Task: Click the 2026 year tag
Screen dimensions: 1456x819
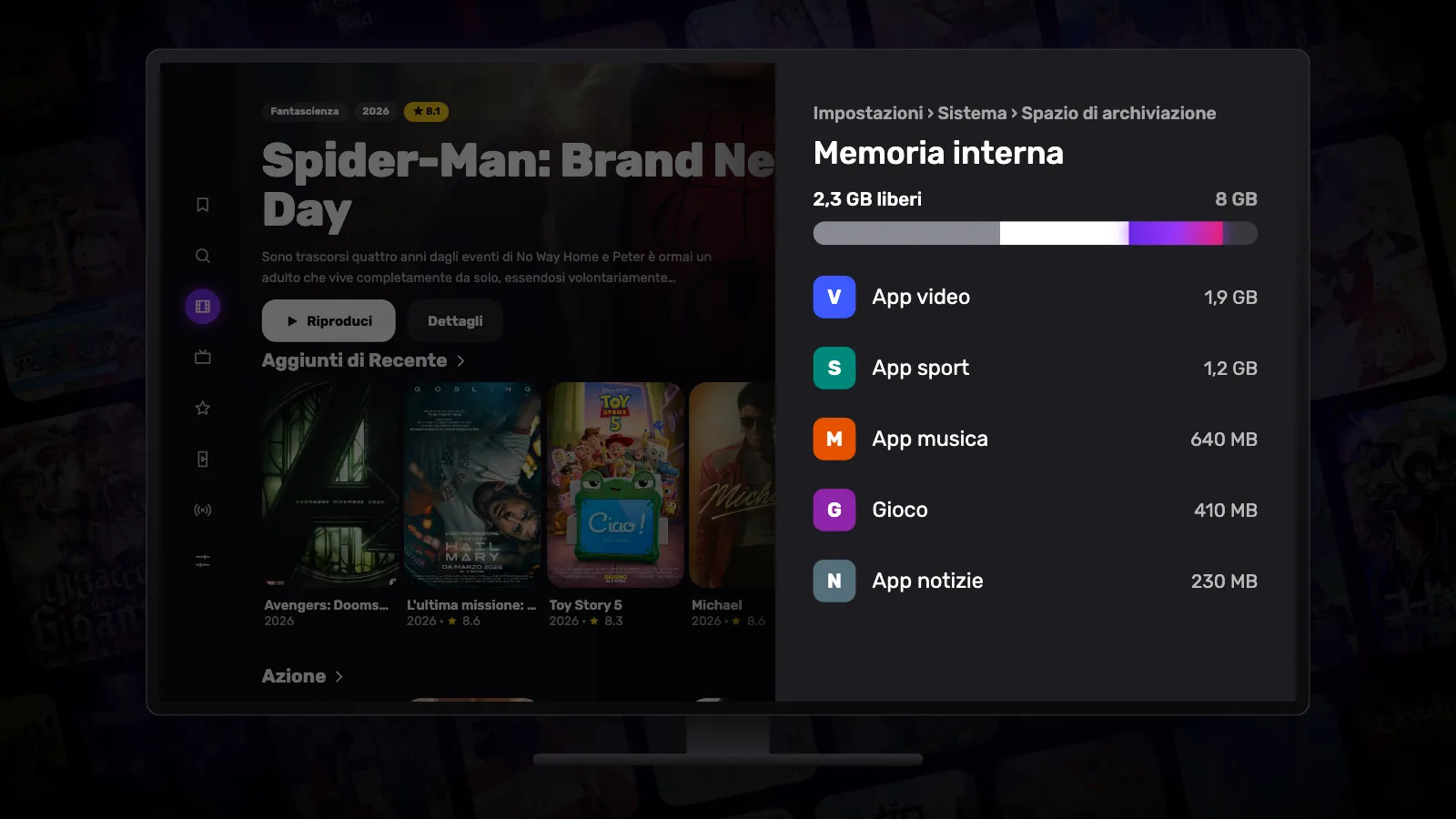Action: tap(376, 111)
